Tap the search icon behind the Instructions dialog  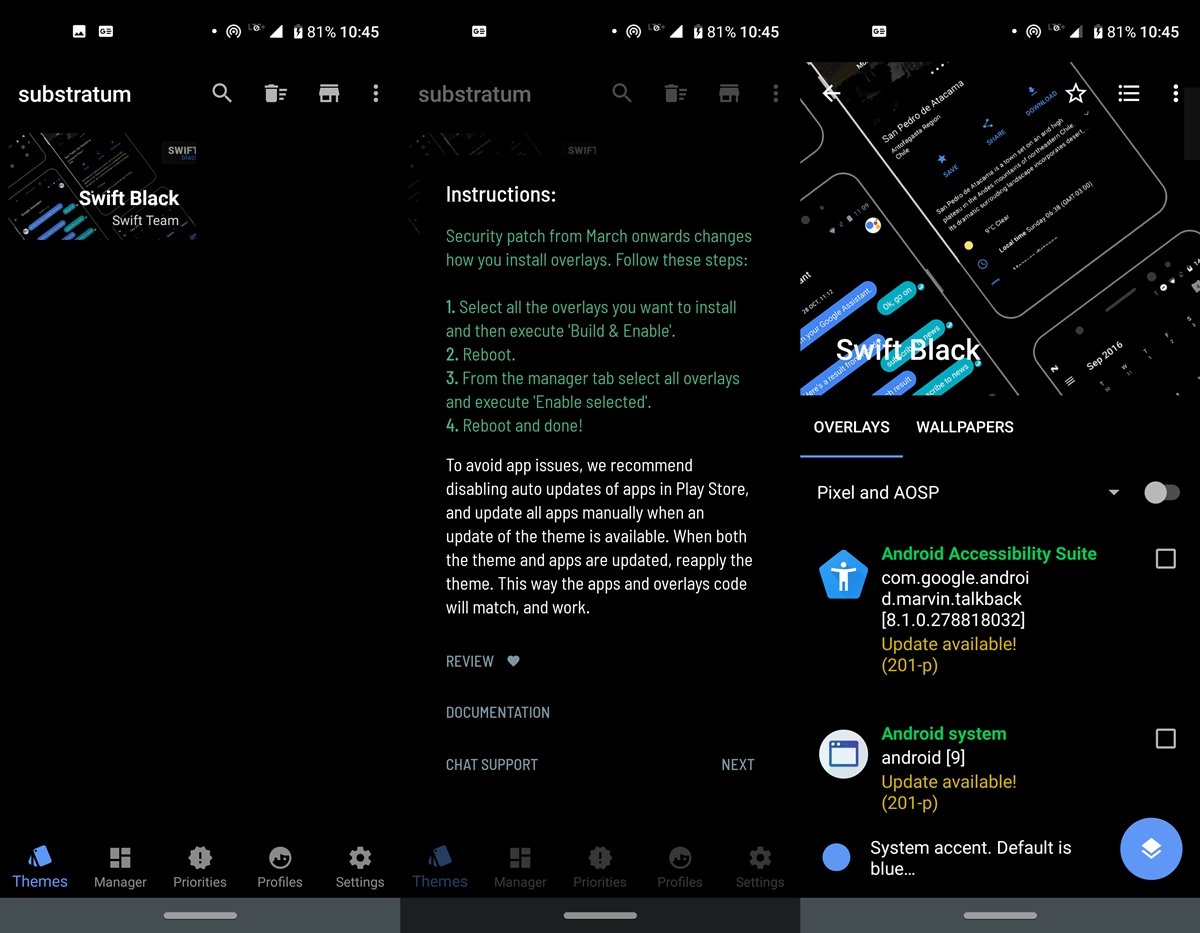622,93
